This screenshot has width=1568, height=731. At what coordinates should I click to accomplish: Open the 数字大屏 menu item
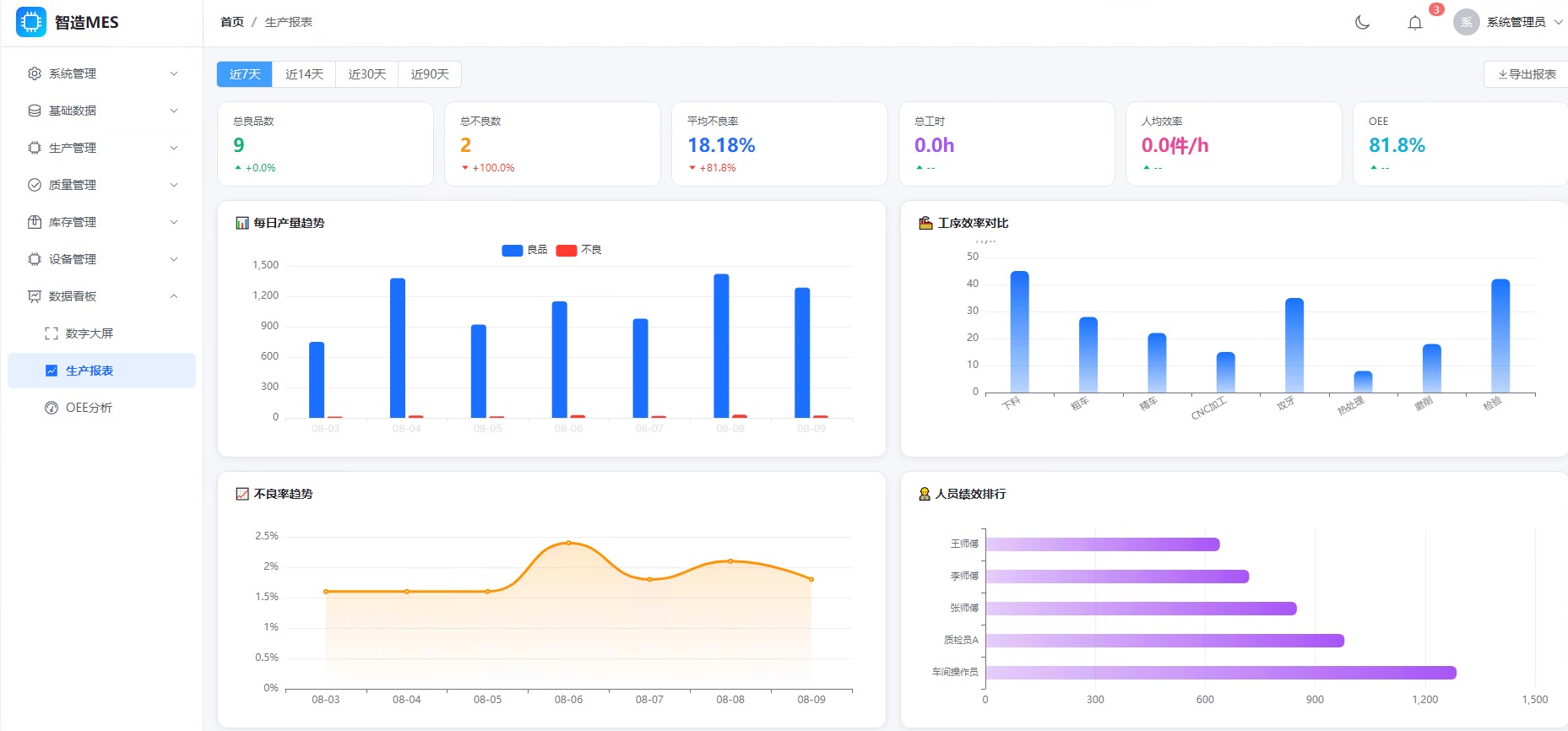(x=101, y=333)
